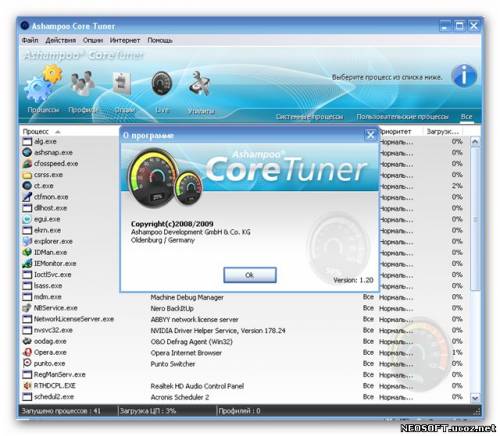Select the mdm.exe window icon

(x=27, y=297)
